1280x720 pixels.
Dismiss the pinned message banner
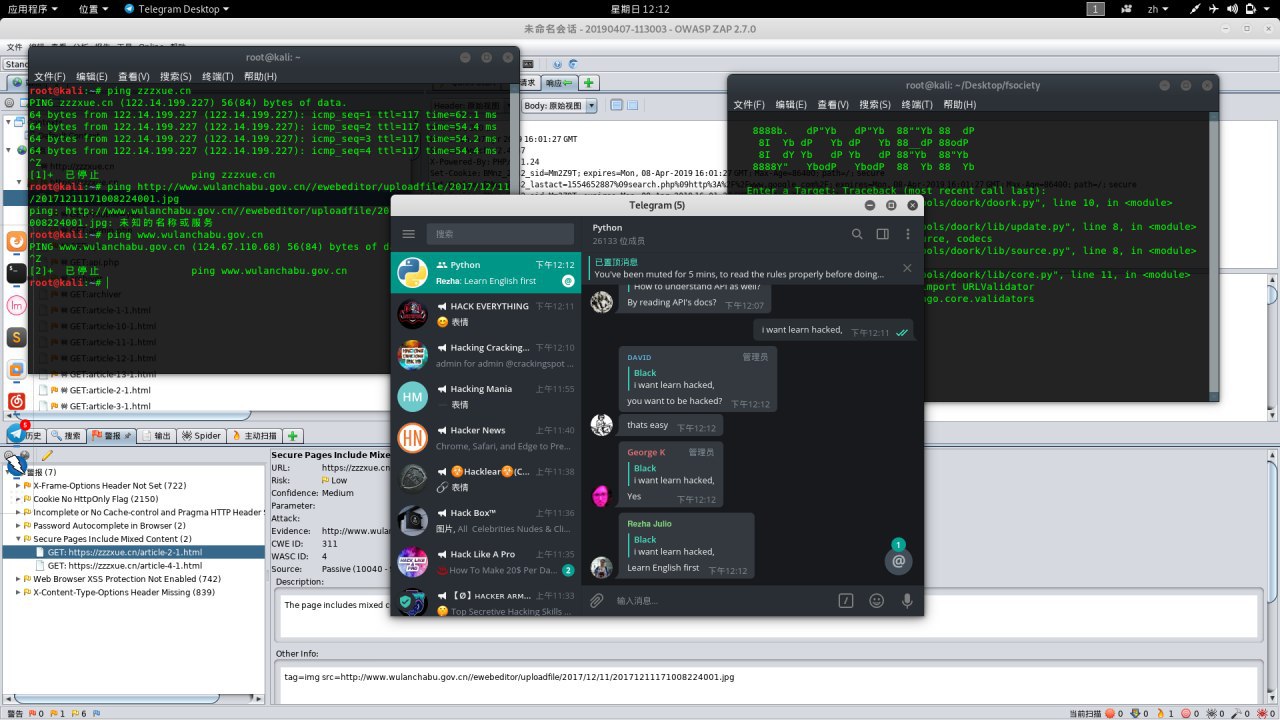tap(907, 268)
